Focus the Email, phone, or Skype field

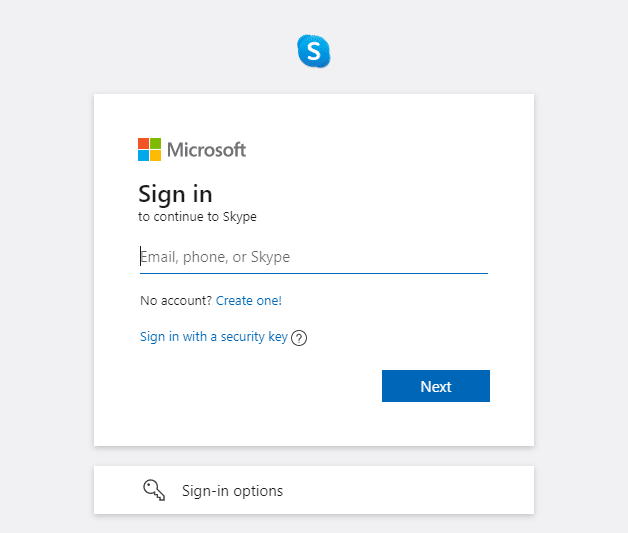point(313,257)
